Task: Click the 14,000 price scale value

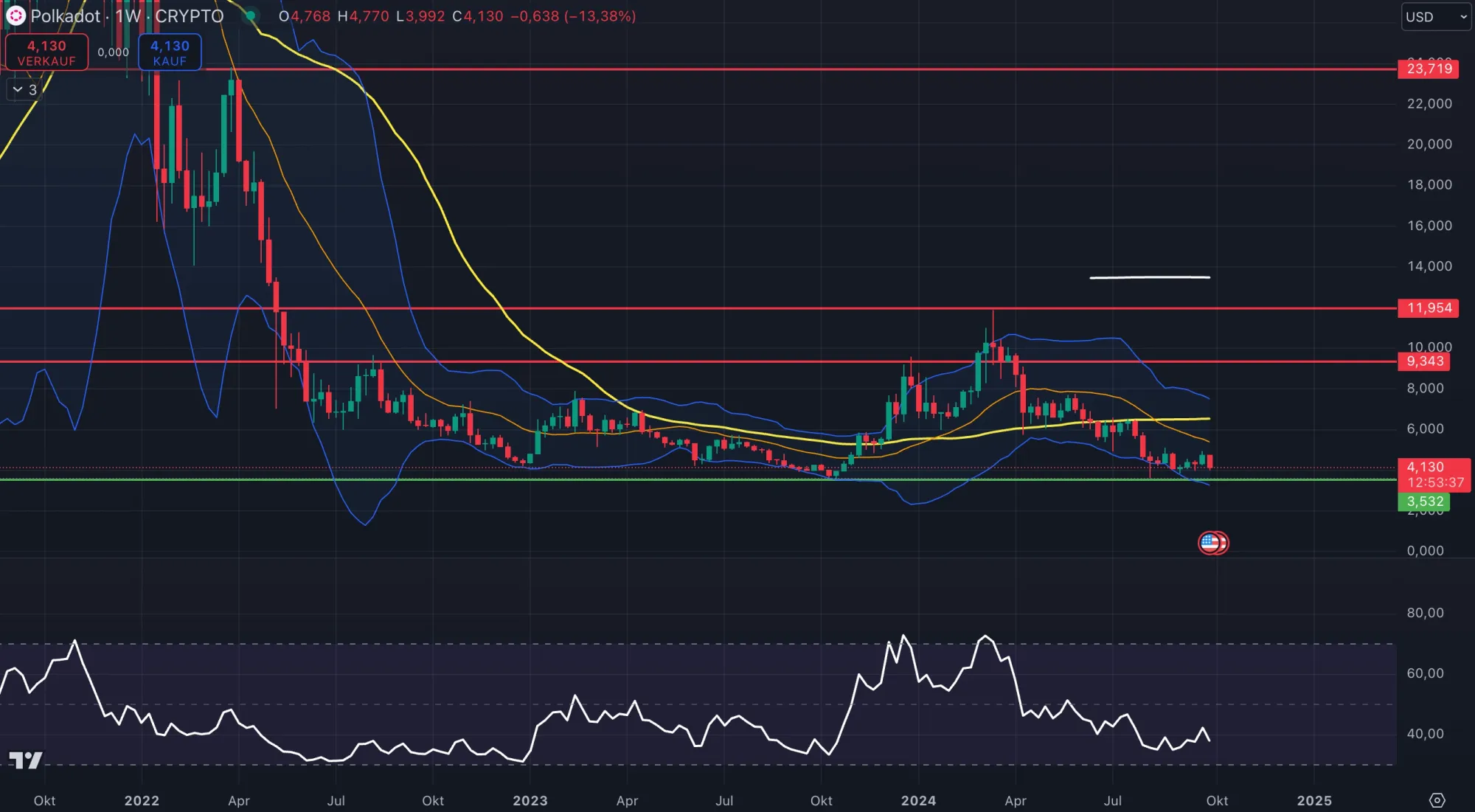Action: 1429,266
